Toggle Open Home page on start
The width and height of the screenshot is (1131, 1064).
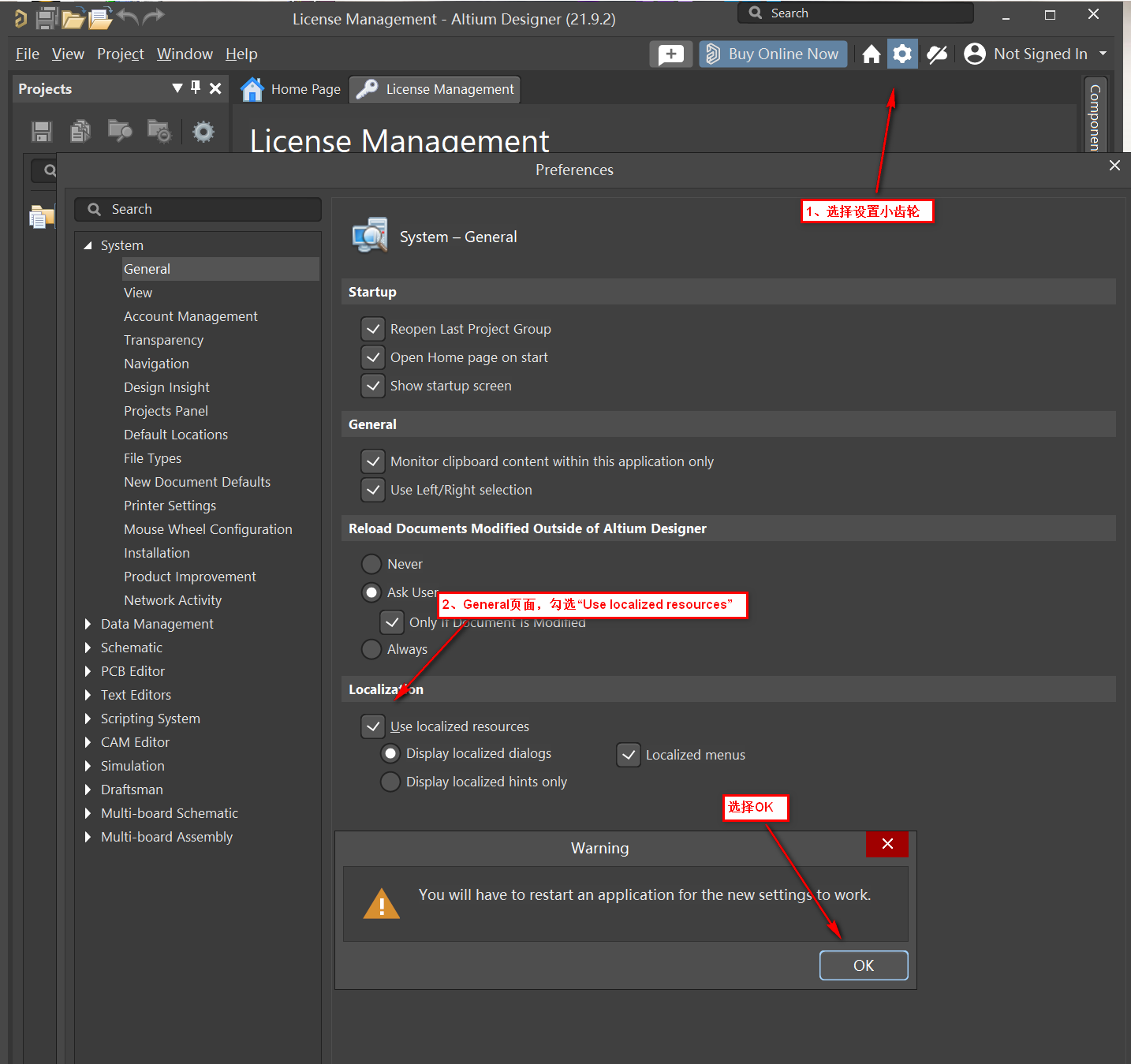373,357
